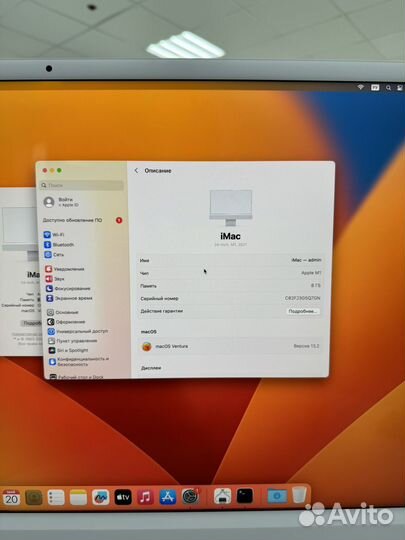Screen dimensions: 405x540
Task: Select the Сеть (Network) sidebar item
Action: point(54,255)
